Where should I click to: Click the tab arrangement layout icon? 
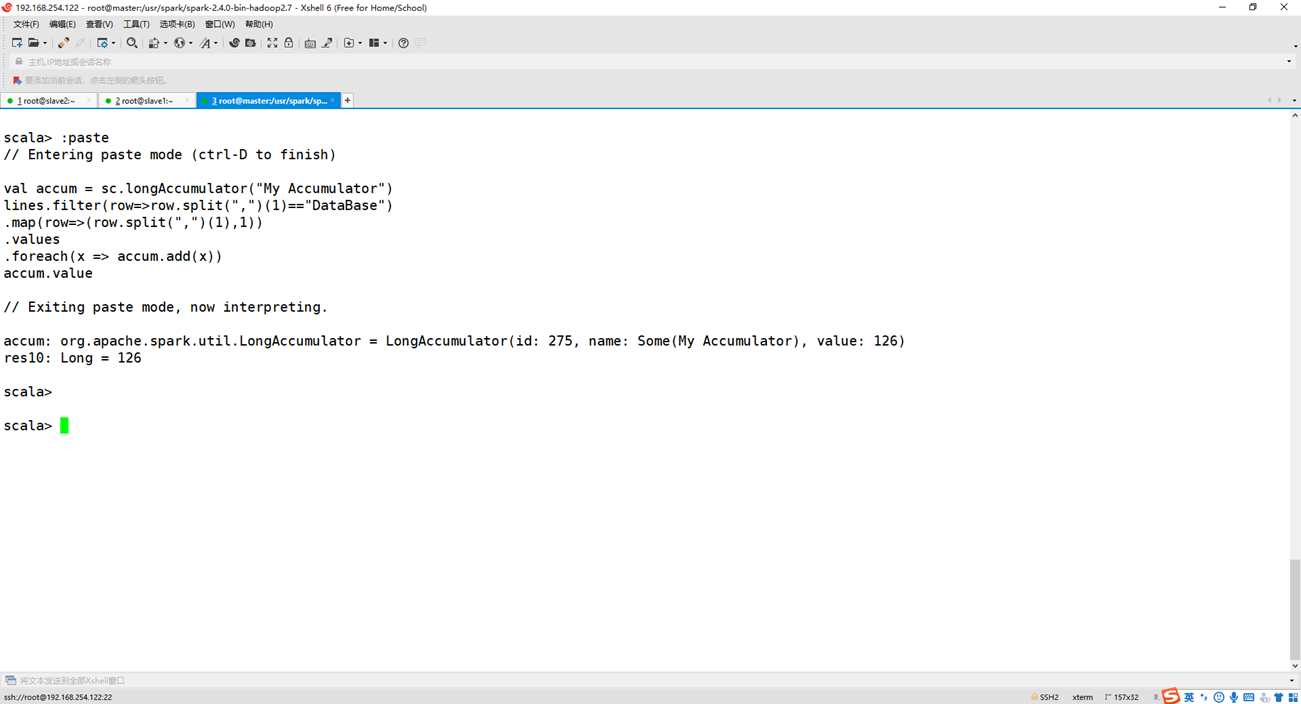(x=374, y=43)
